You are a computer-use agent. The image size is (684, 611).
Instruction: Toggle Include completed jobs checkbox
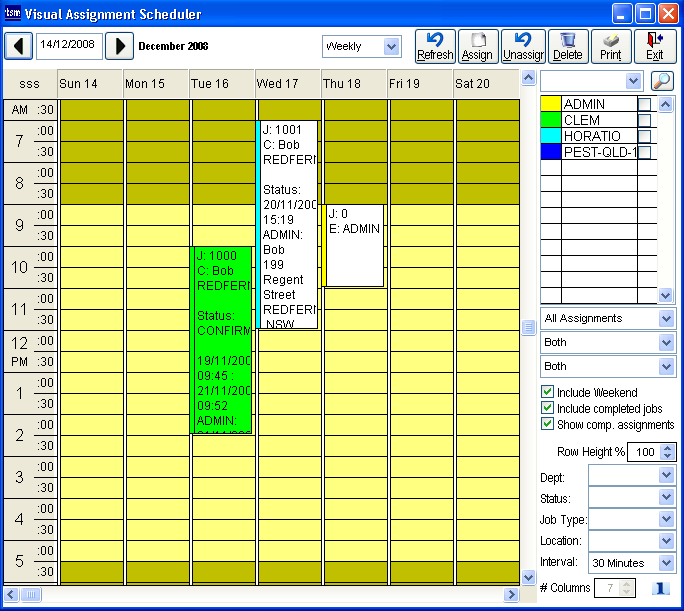[547, 408]
